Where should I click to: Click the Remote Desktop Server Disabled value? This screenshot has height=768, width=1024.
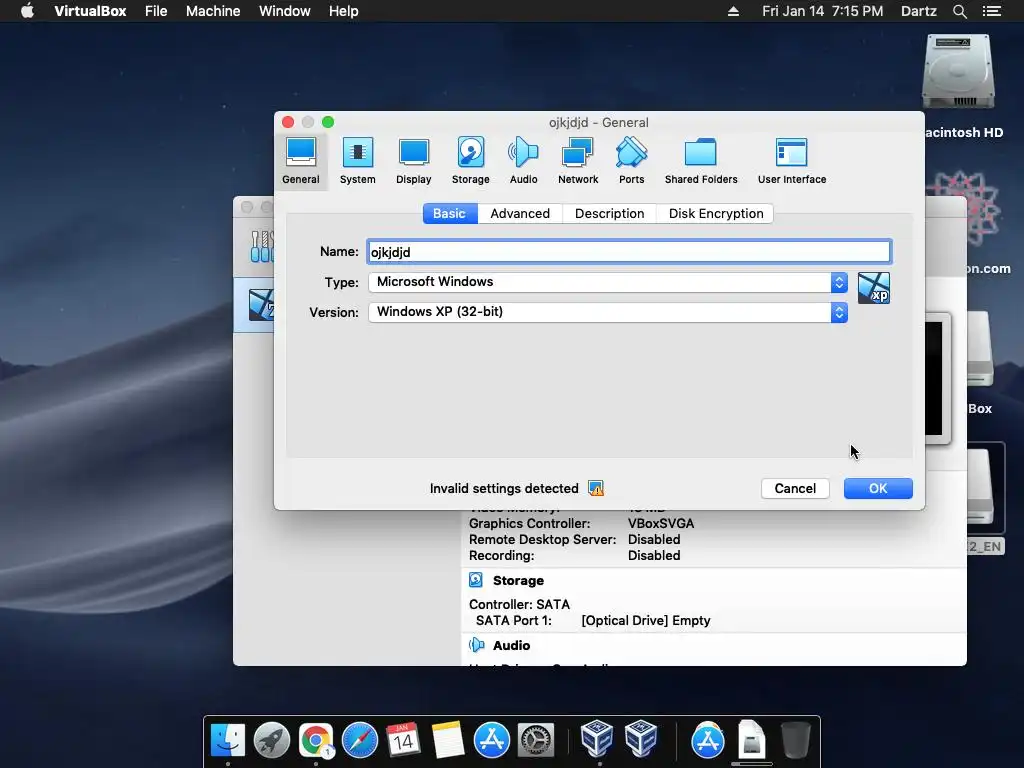pos(654,539)
